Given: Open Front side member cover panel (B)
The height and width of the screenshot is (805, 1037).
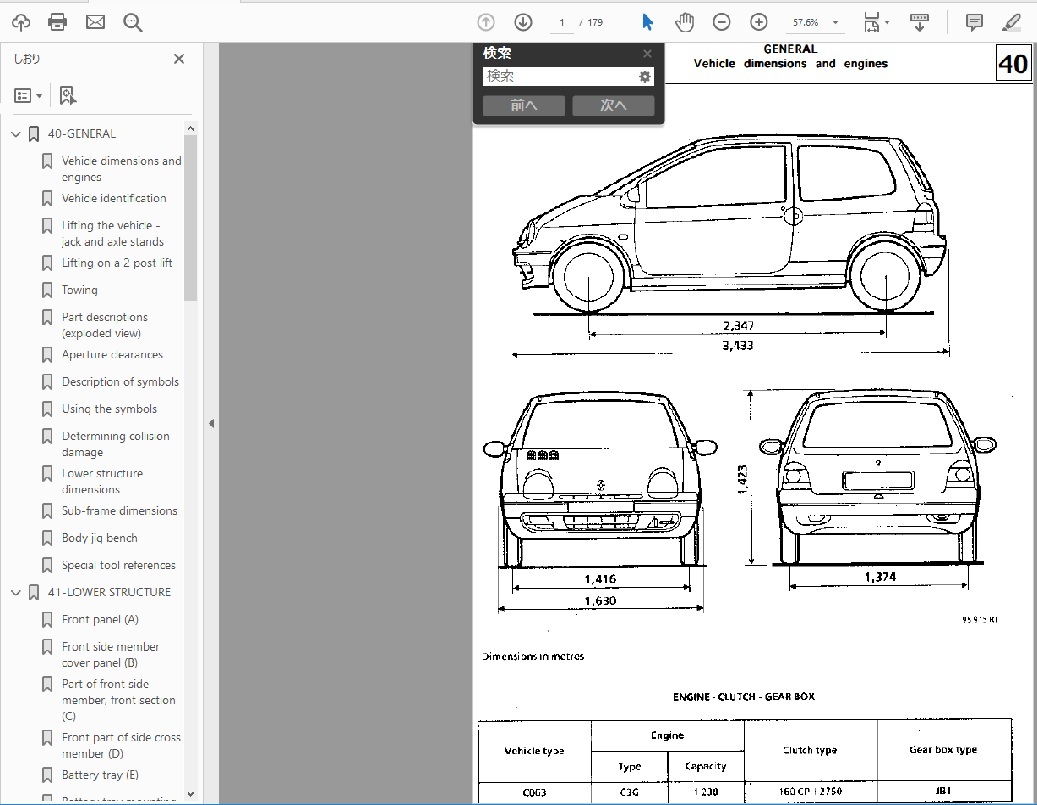Looking at the screenshot, I should tap(110, 654).
